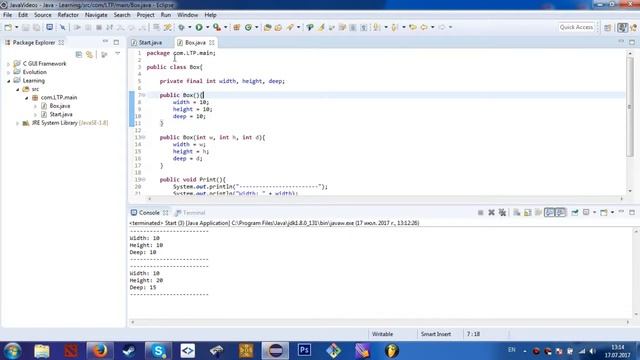
Task: Click Collapse All in Package Explorer
Action: [x=79, y=55]
